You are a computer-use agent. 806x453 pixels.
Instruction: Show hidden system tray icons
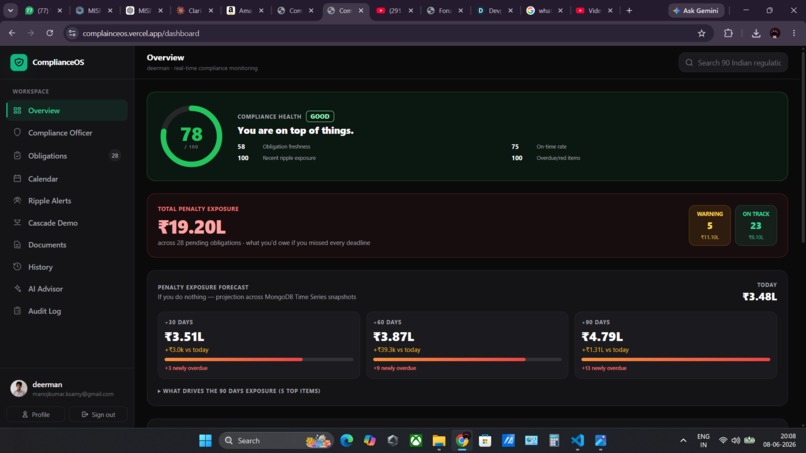(x=683, y=441)
